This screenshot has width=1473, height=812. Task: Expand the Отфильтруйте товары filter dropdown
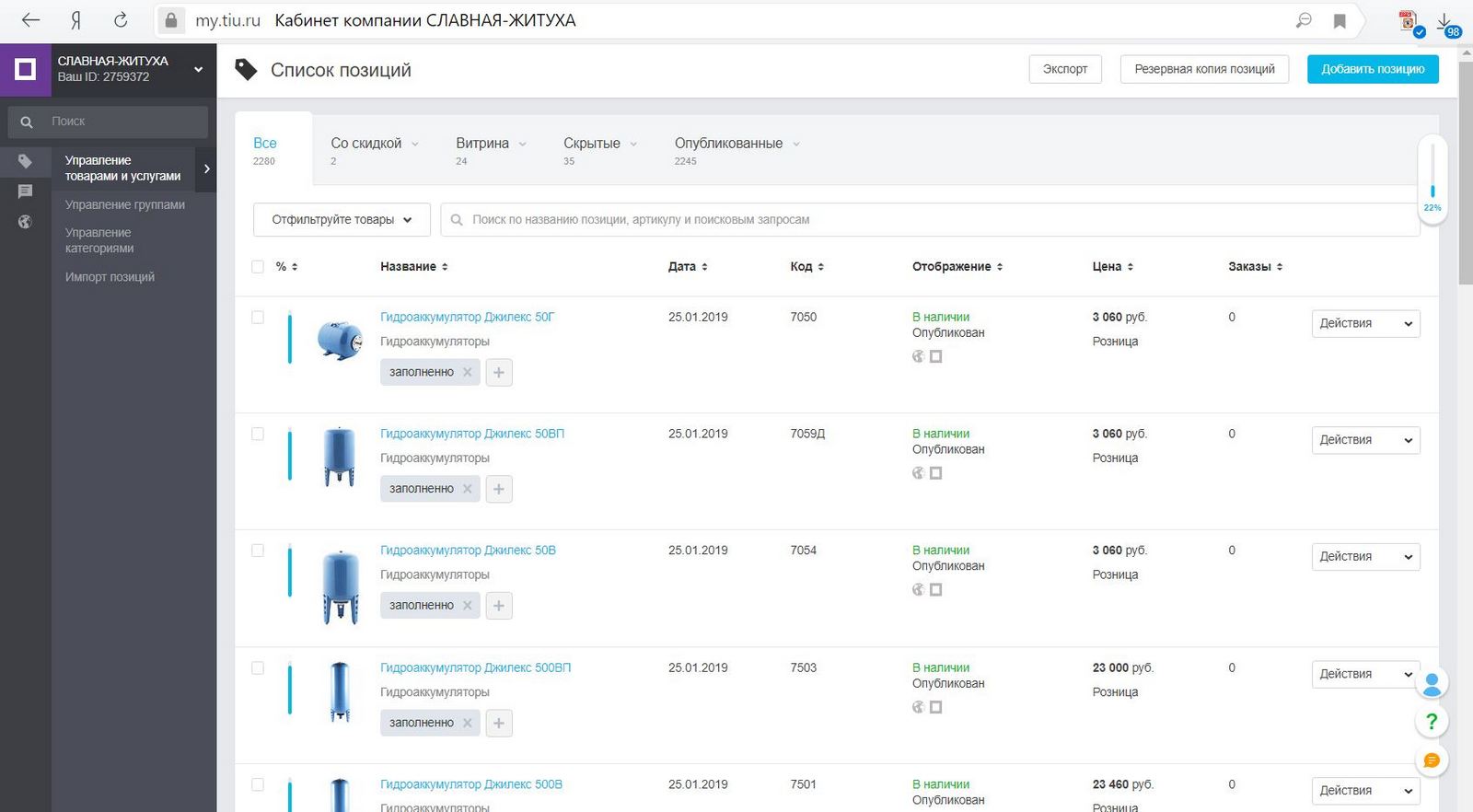(342, 220)
